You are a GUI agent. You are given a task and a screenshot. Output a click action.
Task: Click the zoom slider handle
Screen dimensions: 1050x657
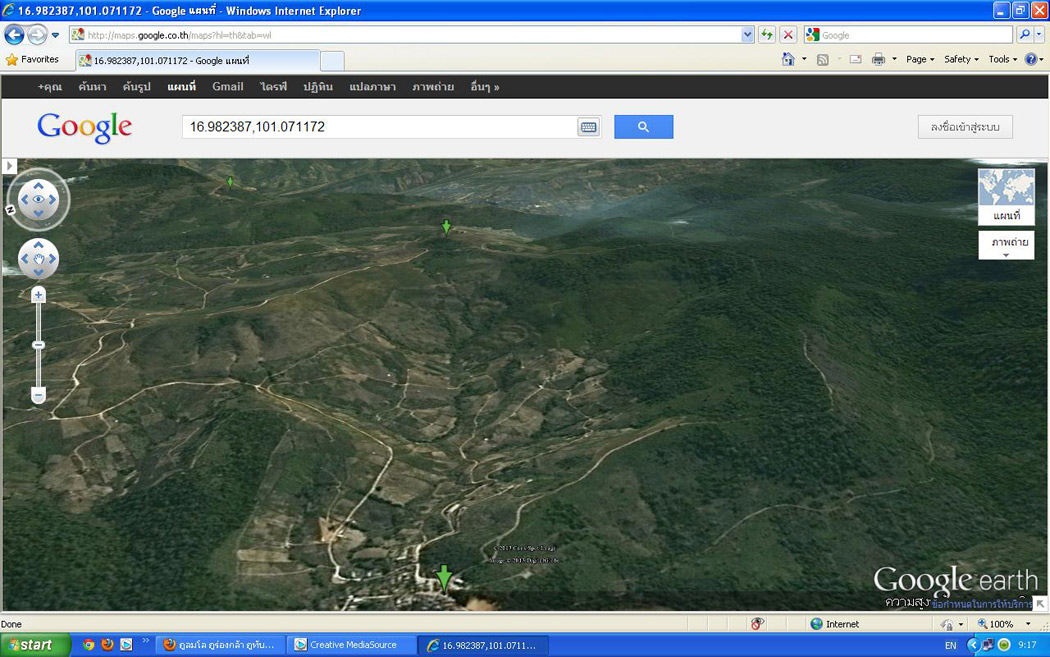pos(38,345)
